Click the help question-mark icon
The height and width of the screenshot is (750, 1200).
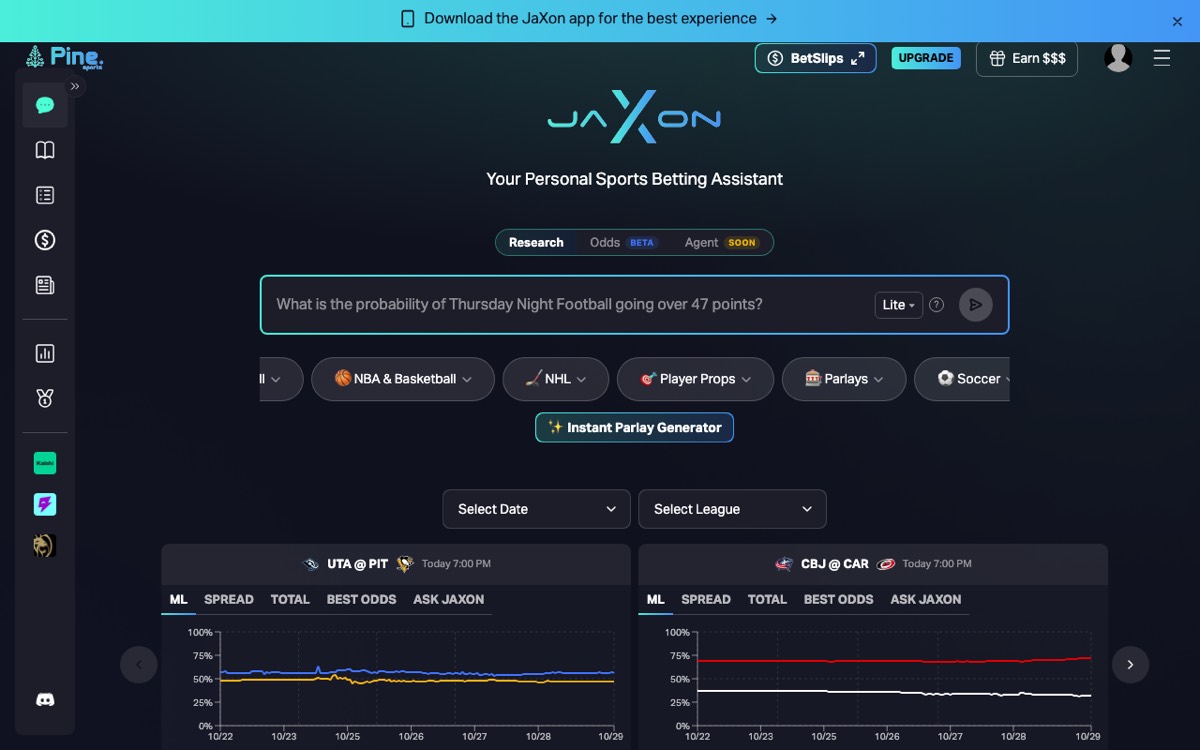coord(936,305)
